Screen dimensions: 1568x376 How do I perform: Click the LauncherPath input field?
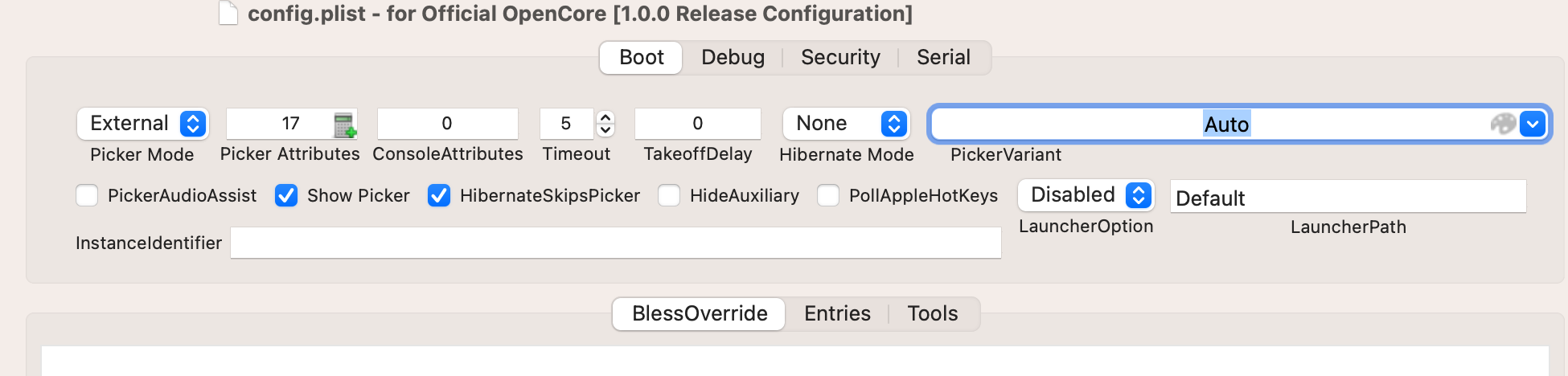coord(1348,197)
